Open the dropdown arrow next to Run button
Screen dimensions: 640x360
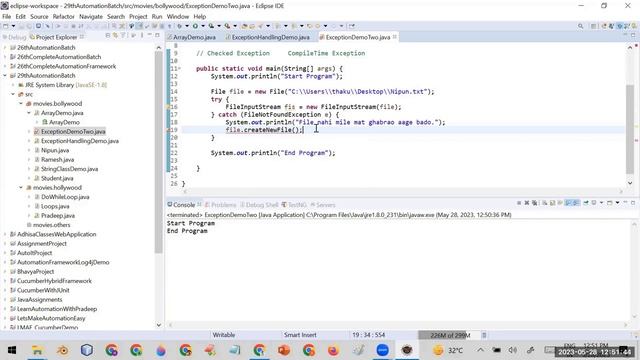203,26
